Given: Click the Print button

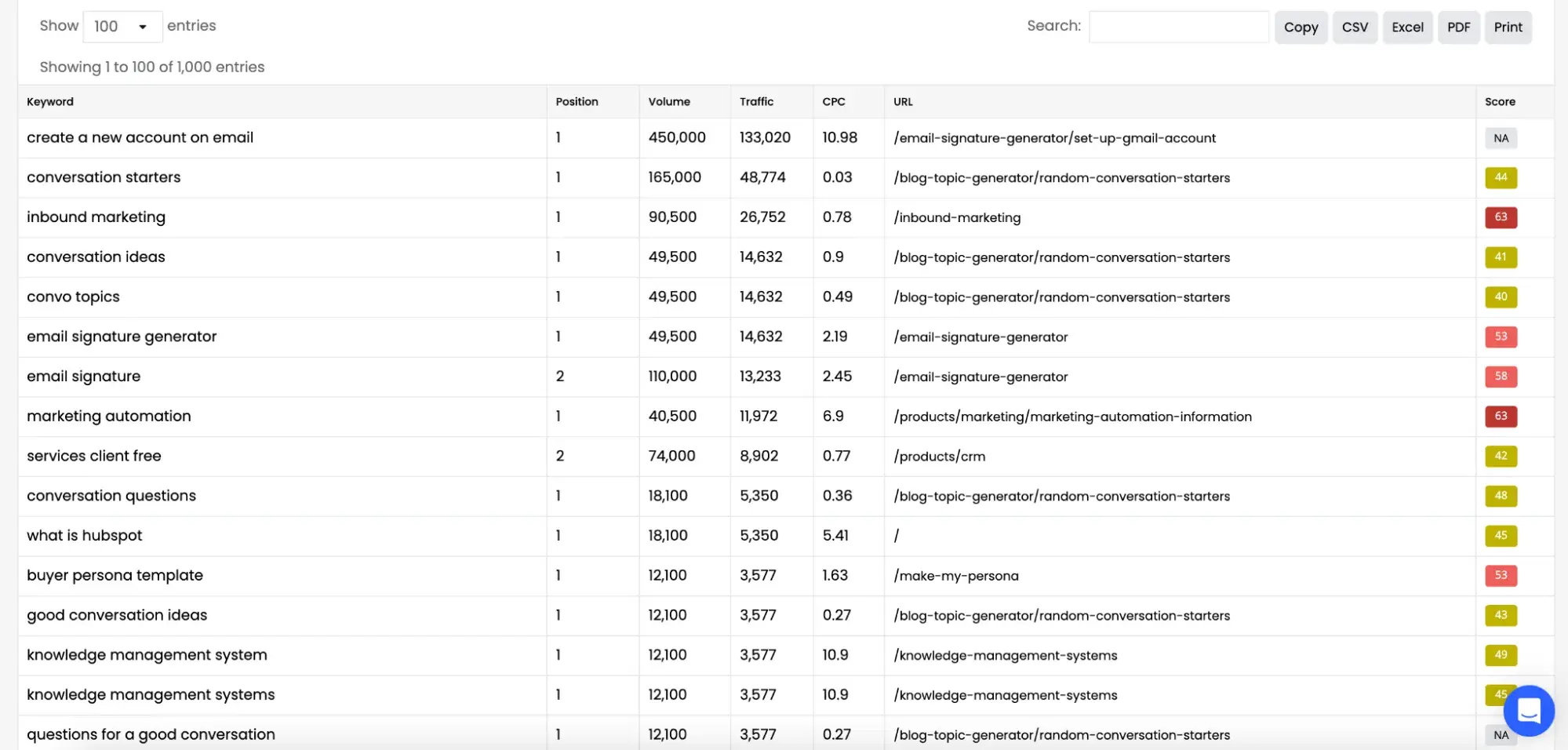Looking at the screenshot, I should 1508,27.
